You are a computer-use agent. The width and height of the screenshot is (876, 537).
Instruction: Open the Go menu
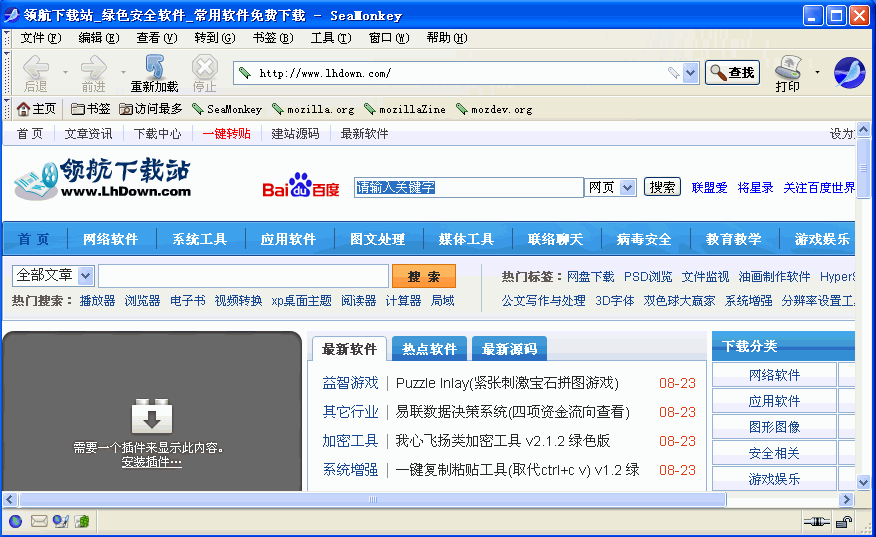215,38
